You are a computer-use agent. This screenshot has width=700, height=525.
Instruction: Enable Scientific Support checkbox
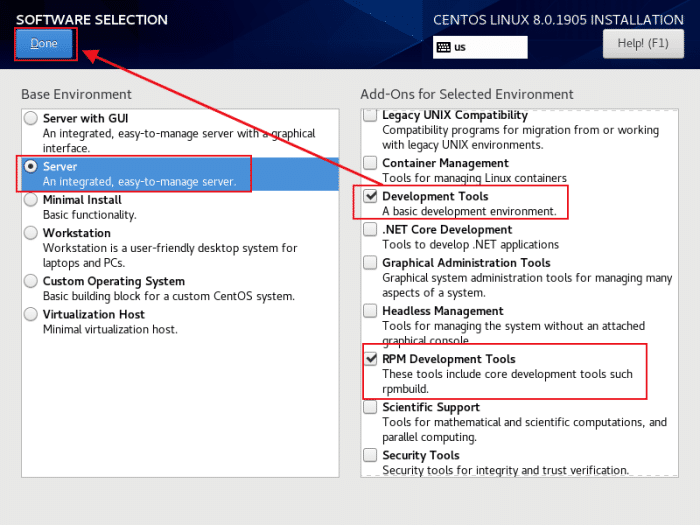tap(370, 407)
